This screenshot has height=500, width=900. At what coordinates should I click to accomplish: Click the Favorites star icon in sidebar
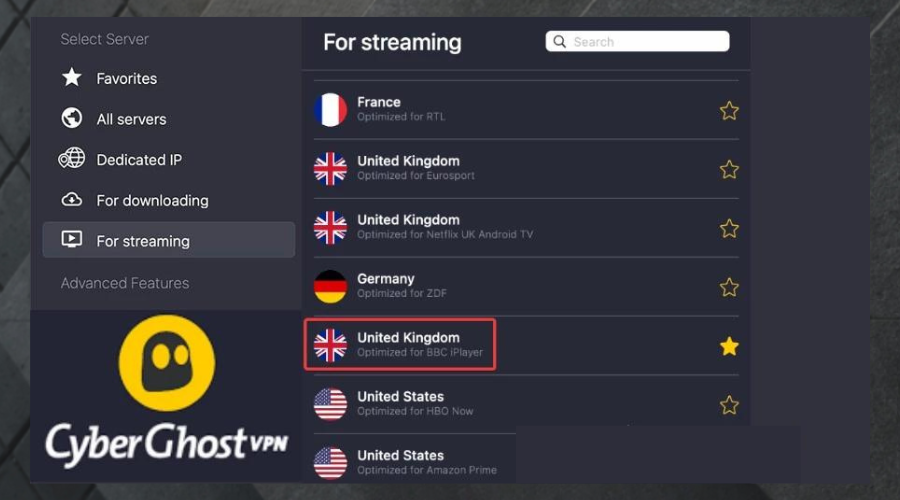[x=72, y=78]
